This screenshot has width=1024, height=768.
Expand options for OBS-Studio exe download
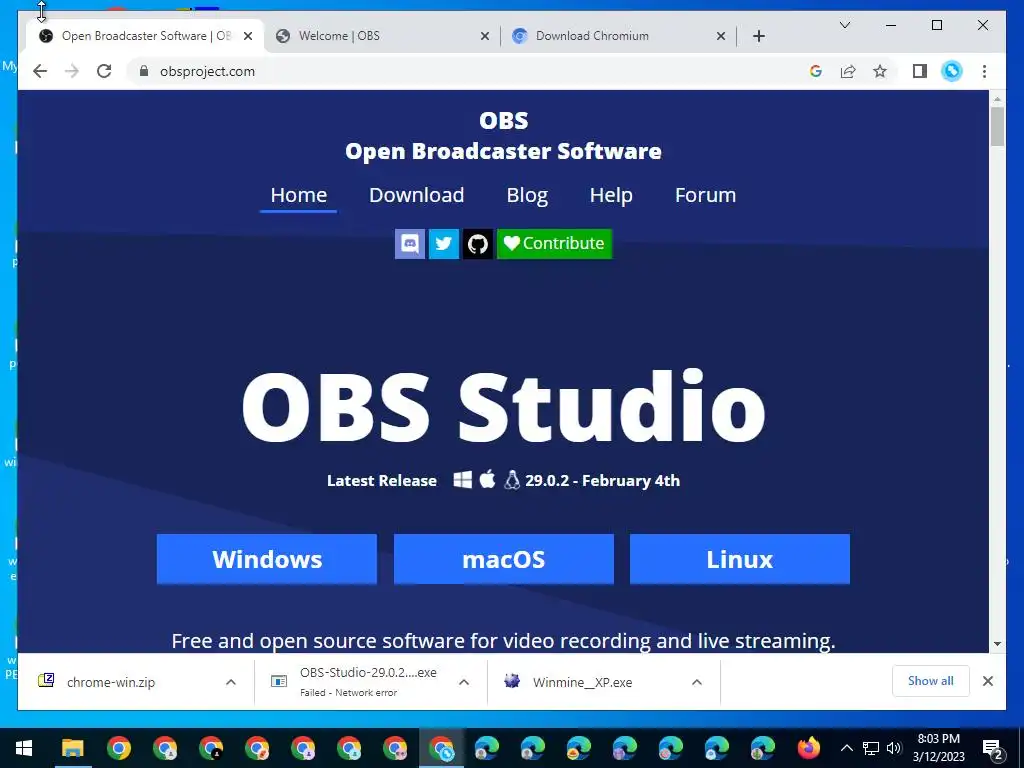(x=464, y=682)
